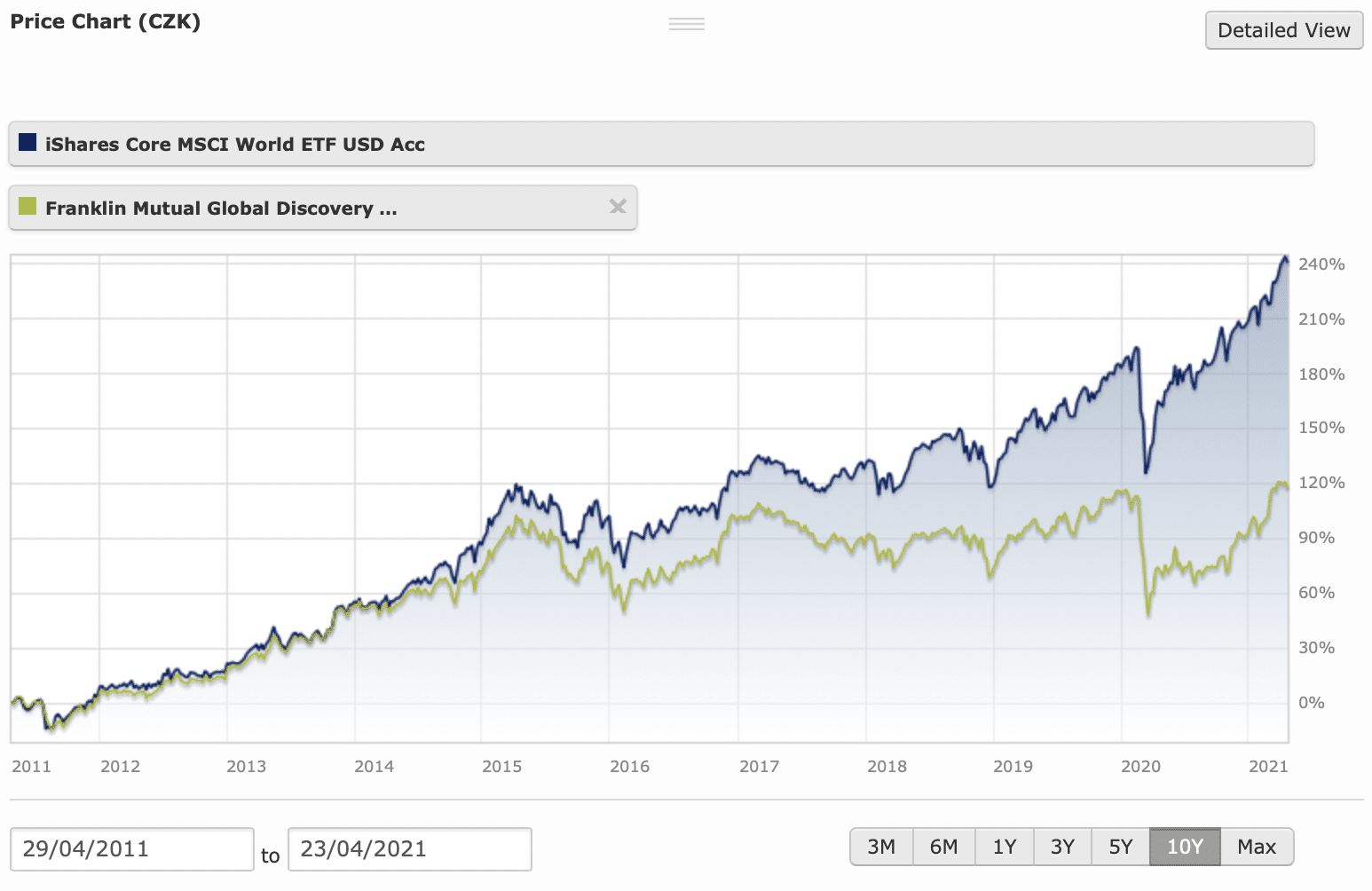Screen dimensions: 1372x891
Task: Click the end date field 23/04/2021
Action: tap(409, 849)
